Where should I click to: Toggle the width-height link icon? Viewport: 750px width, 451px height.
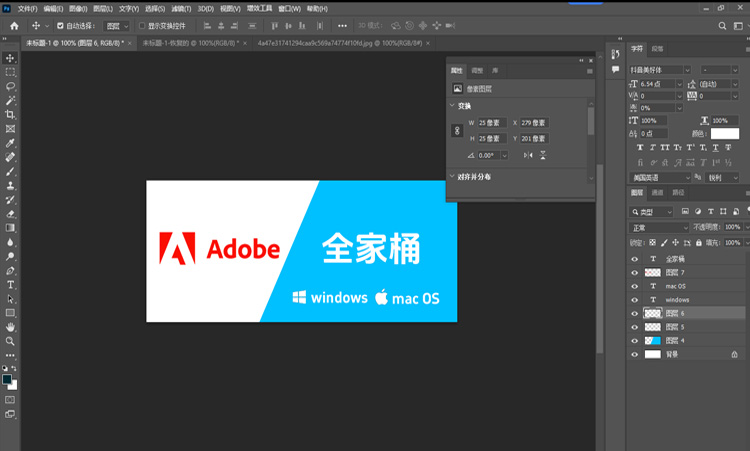457,131
